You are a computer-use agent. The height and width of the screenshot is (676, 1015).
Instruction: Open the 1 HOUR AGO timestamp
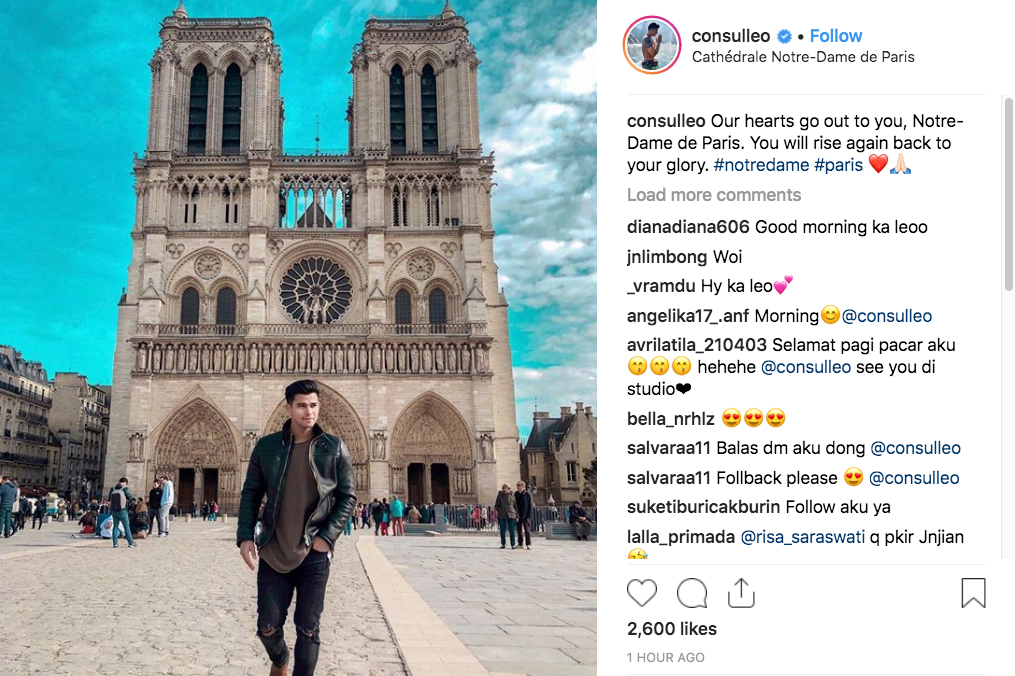click(666, 657)
